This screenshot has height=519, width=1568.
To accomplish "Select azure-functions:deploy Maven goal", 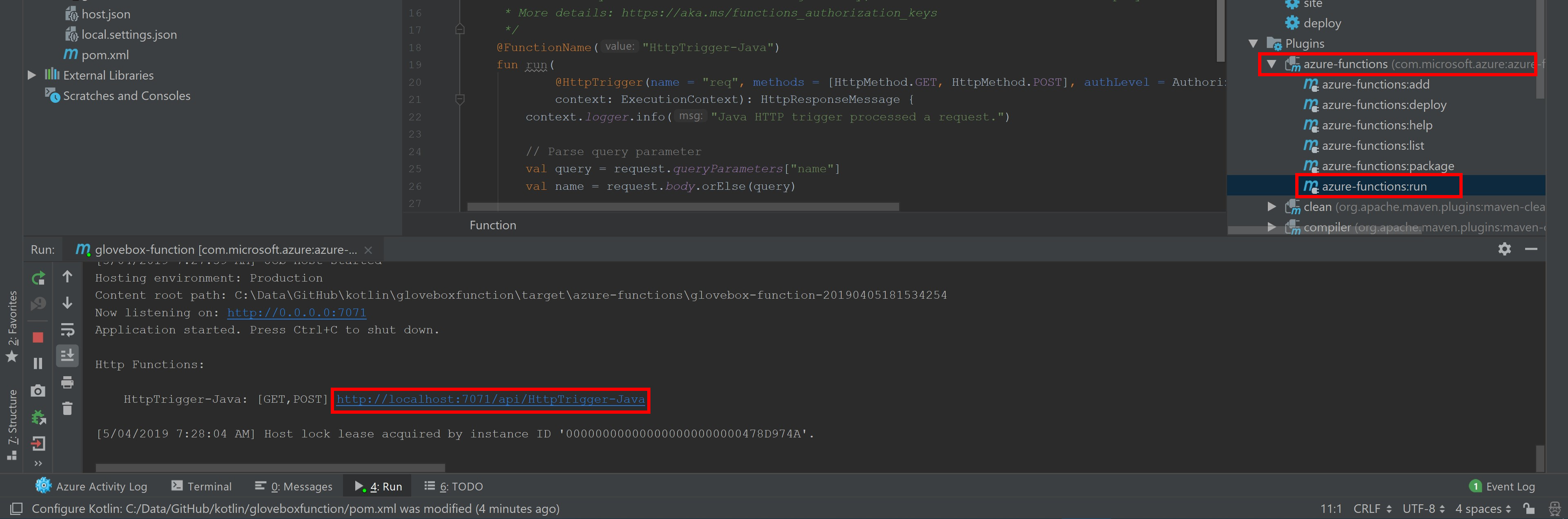I will coord(1383,104).
